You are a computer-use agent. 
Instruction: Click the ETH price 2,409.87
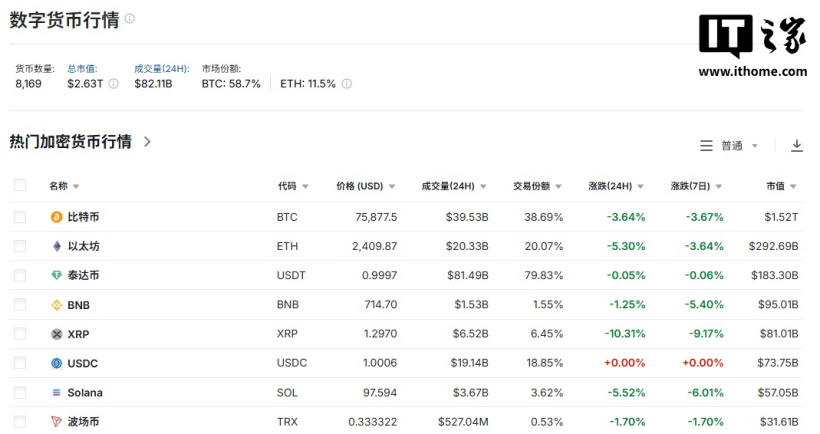click(374, 246)
